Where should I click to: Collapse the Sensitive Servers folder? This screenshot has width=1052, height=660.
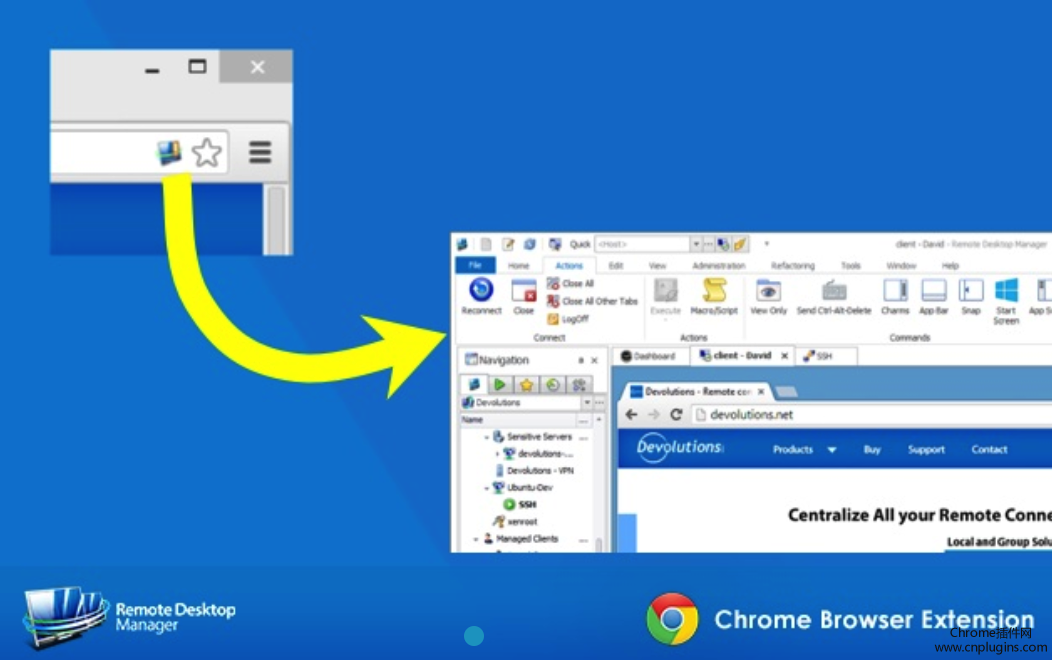pos(486,437)
